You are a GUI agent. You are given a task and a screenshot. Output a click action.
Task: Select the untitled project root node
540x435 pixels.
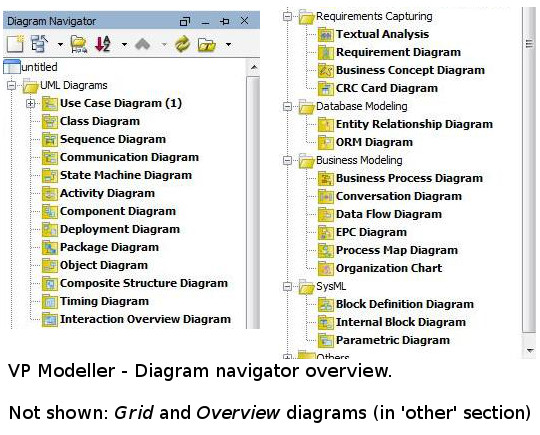30,67
